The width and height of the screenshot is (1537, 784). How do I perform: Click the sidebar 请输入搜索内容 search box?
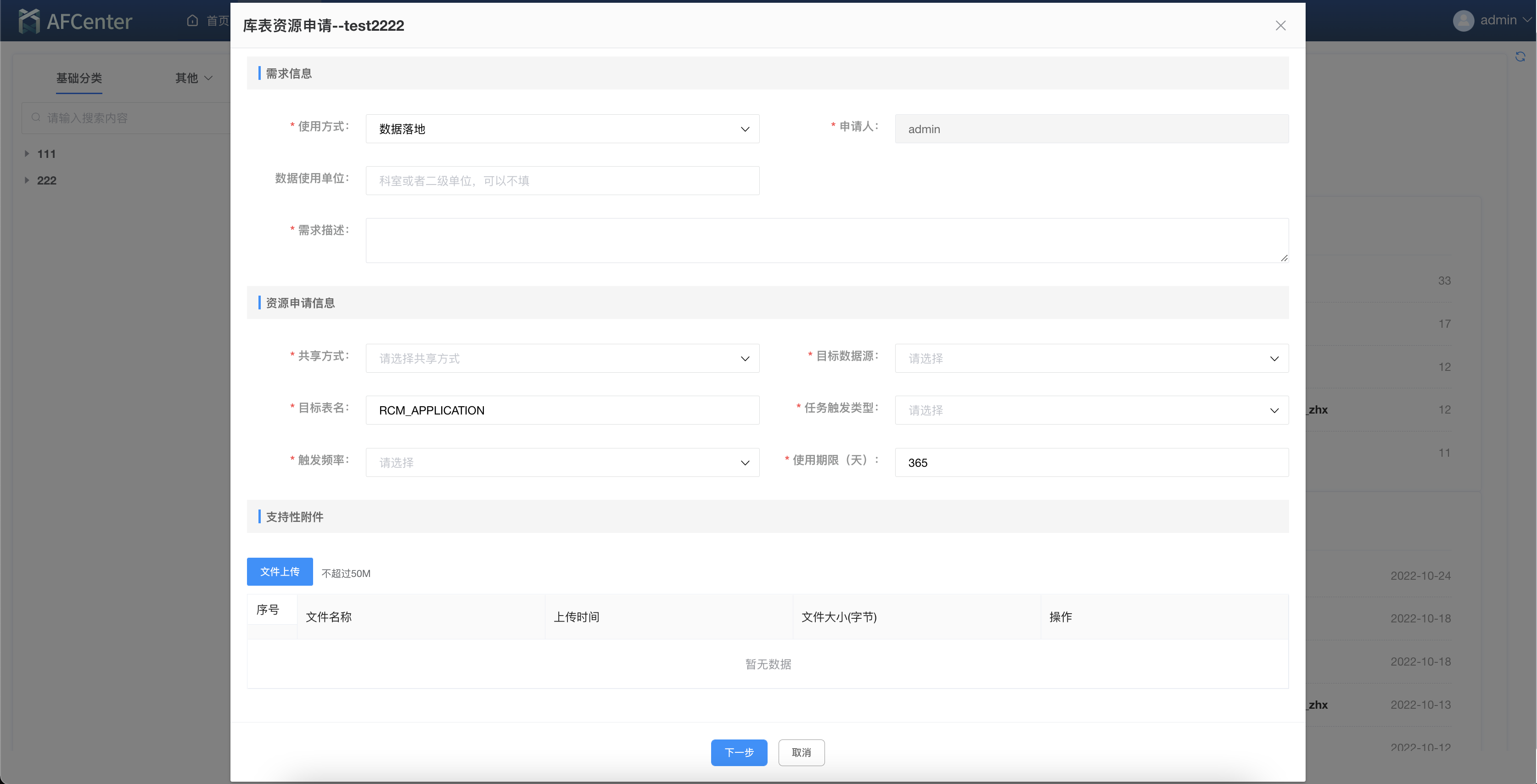click(x=127, y=118)
